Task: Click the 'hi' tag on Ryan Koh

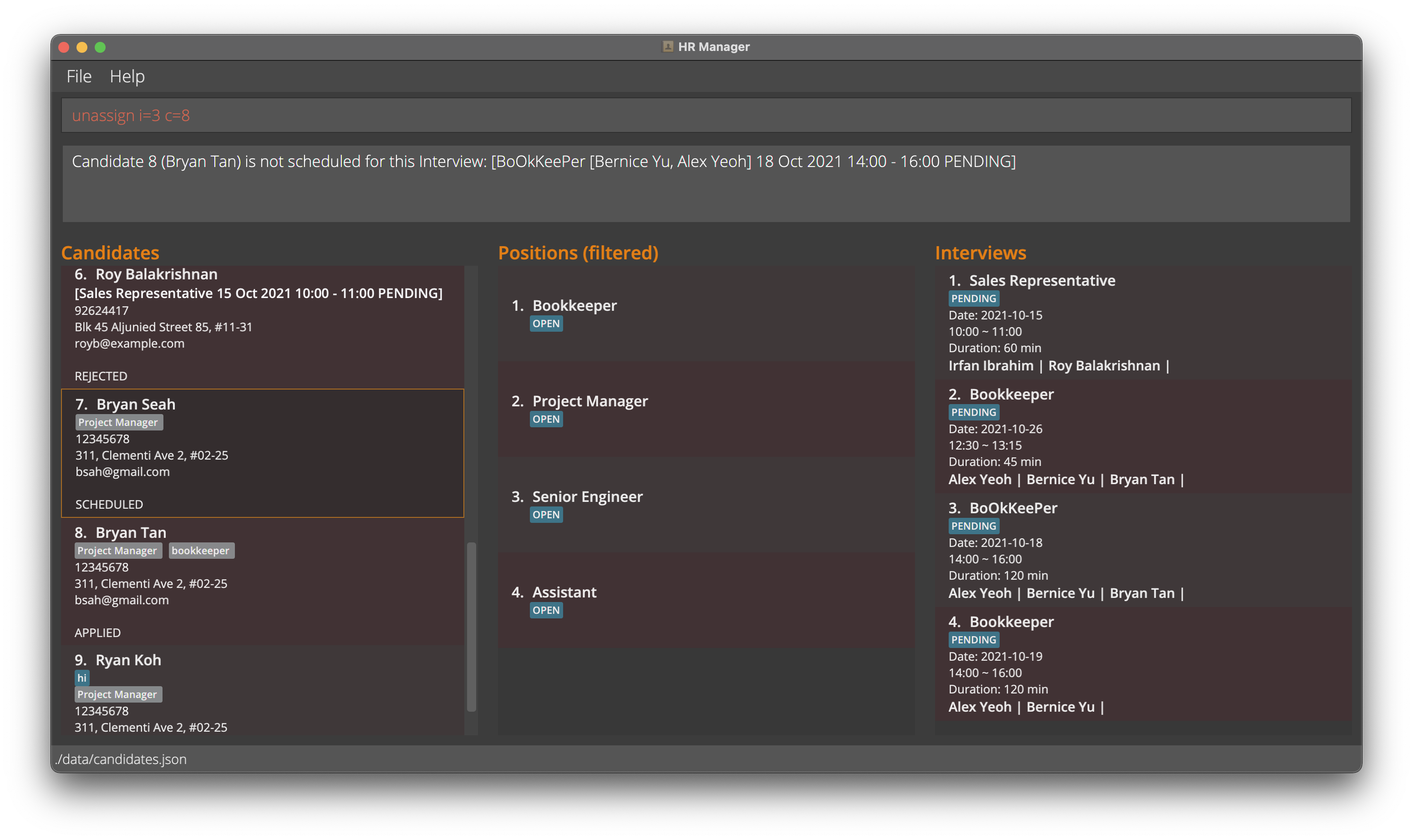Action: coord(81,678)
